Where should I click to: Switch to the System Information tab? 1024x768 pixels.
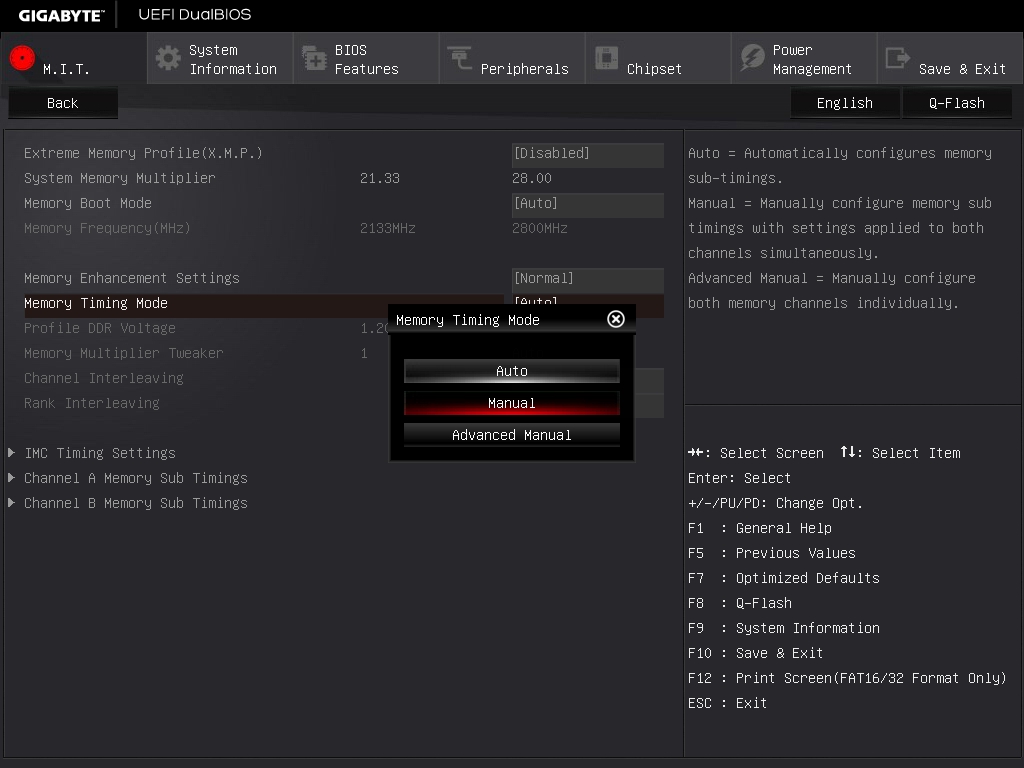point(220,59)
